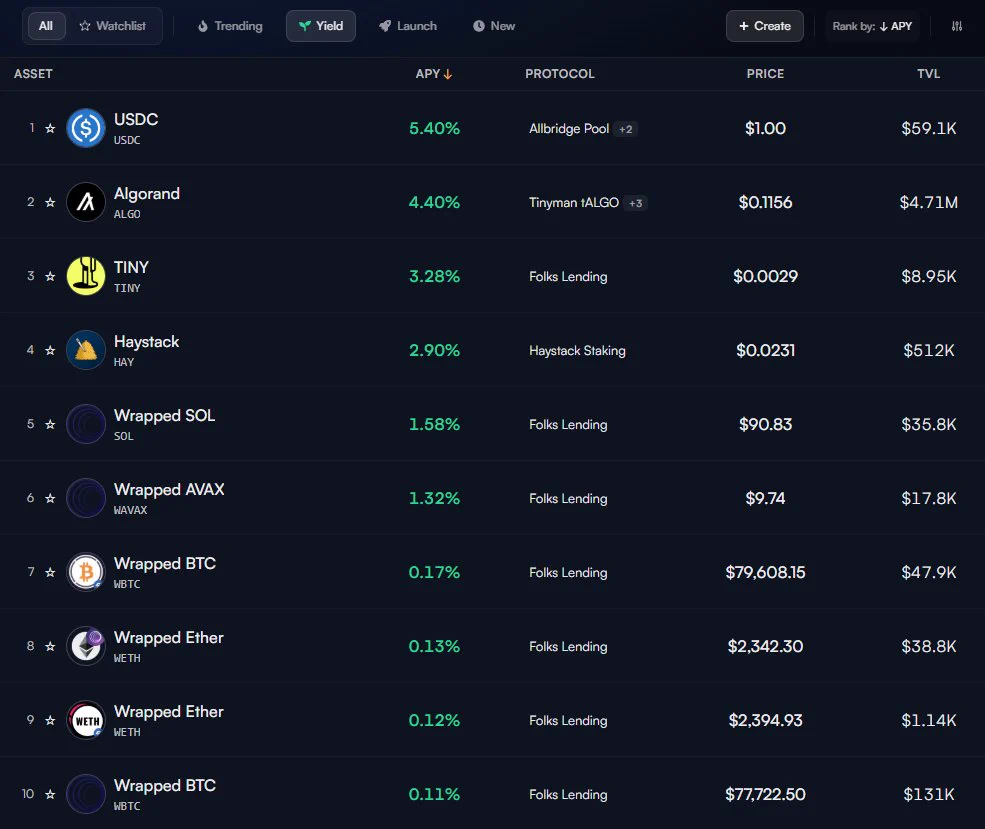Star USDC to add to watchlist
This screenshot has height=829, width=985.
click(50, 128)
